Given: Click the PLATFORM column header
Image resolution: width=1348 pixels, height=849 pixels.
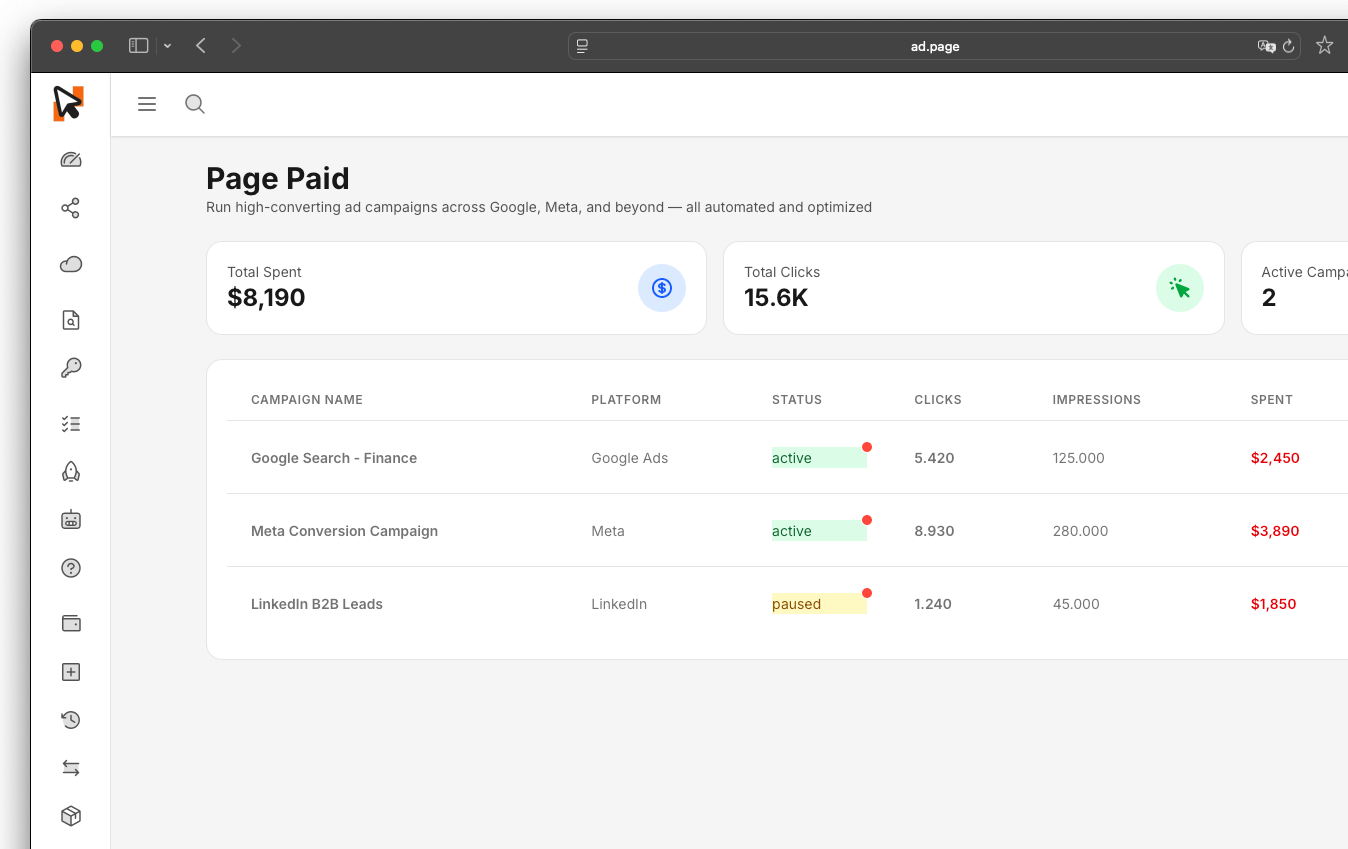Looking at the screenshot, I should click(626, 400).
